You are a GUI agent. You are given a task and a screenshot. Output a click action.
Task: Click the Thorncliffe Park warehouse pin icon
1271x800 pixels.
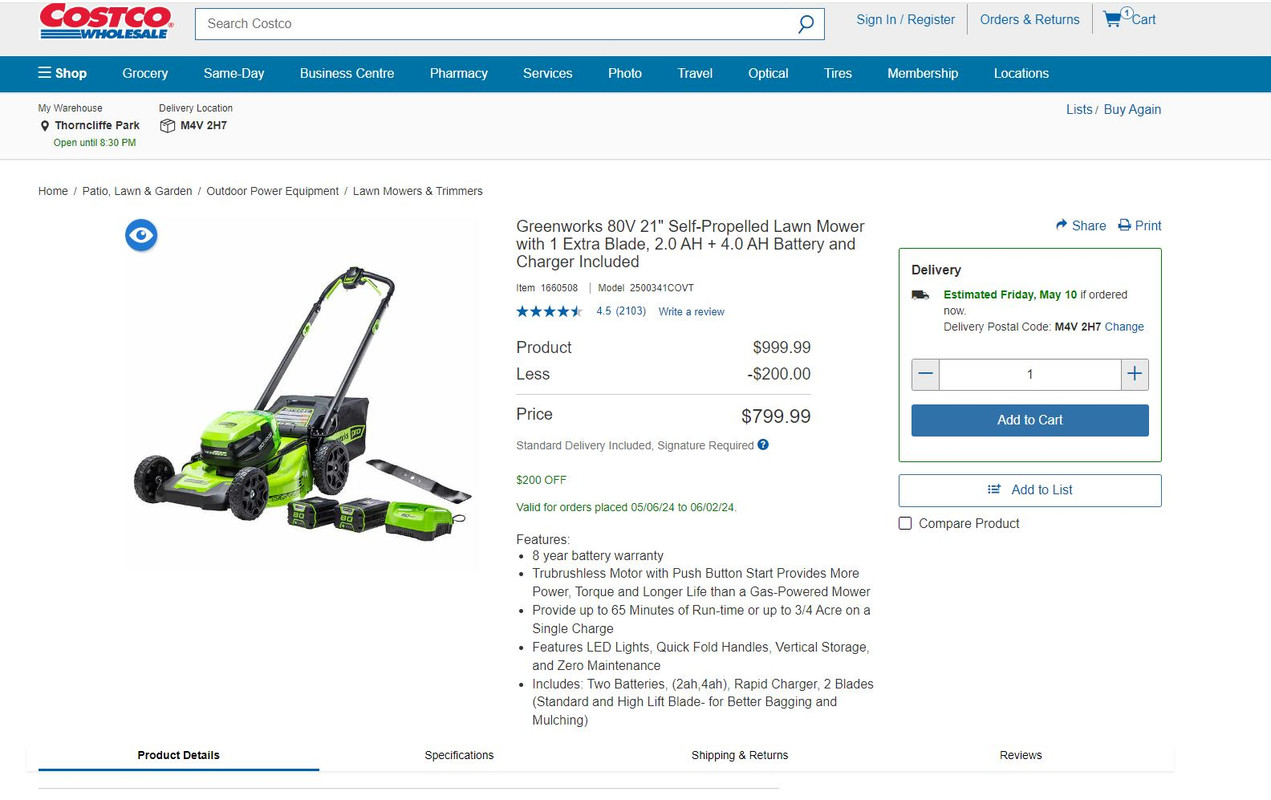(x=44, y=126)
